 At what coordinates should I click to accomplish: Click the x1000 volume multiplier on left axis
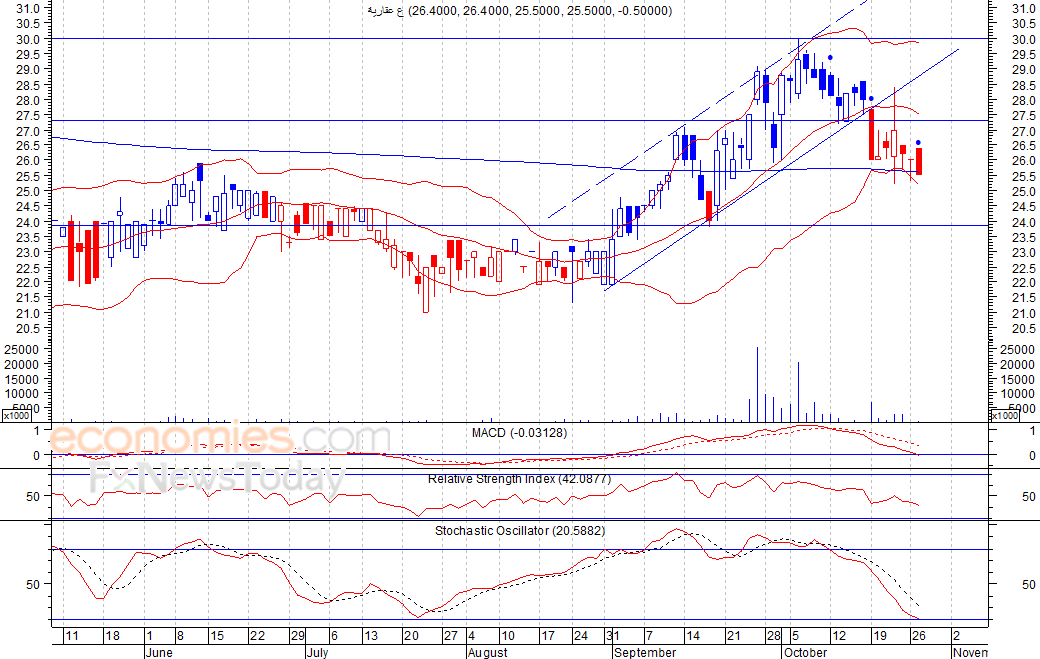coord(16,416)
